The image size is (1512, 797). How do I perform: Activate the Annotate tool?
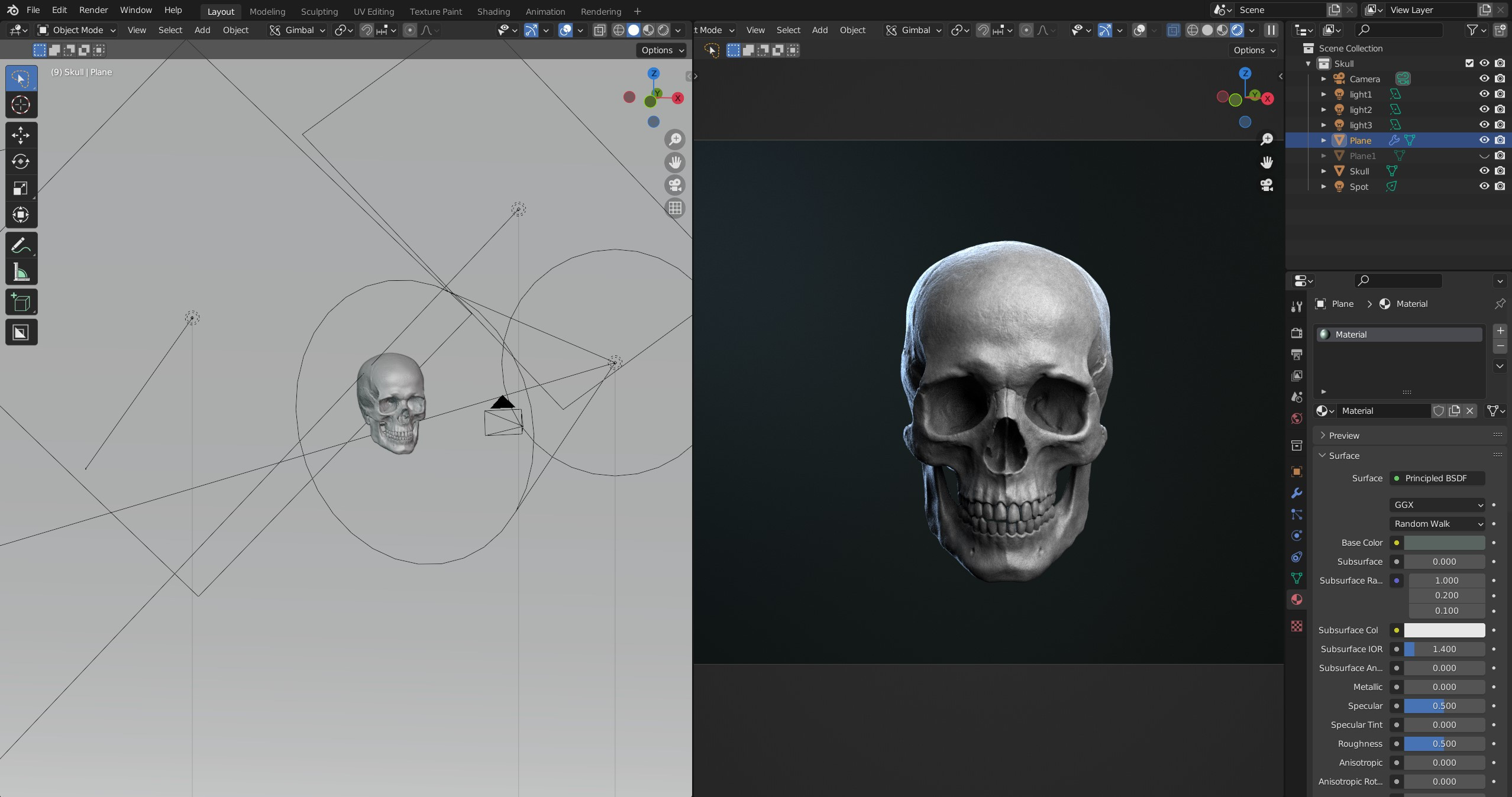[21, 245]
